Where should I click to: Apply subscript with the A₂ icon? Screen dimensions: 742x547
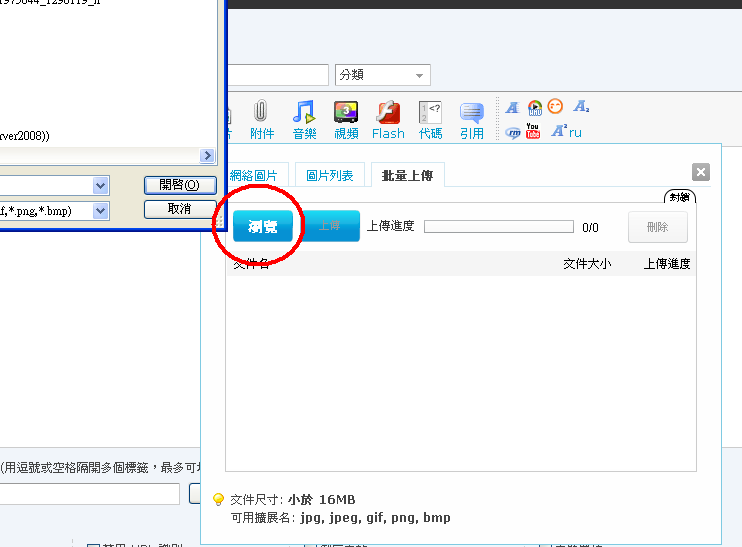click(582, 106)
